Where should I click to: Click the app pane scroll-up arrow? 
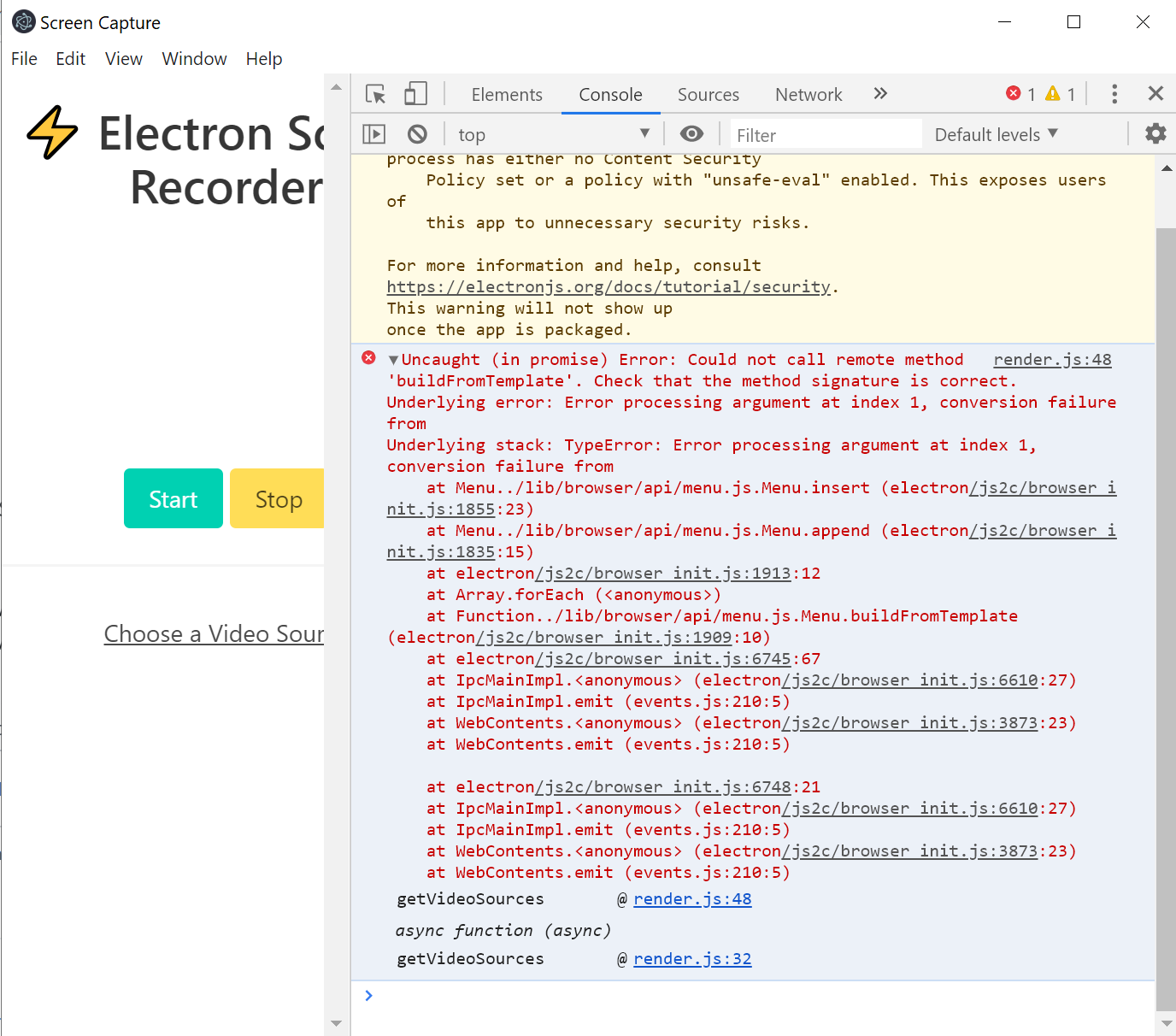pos(336,86)
